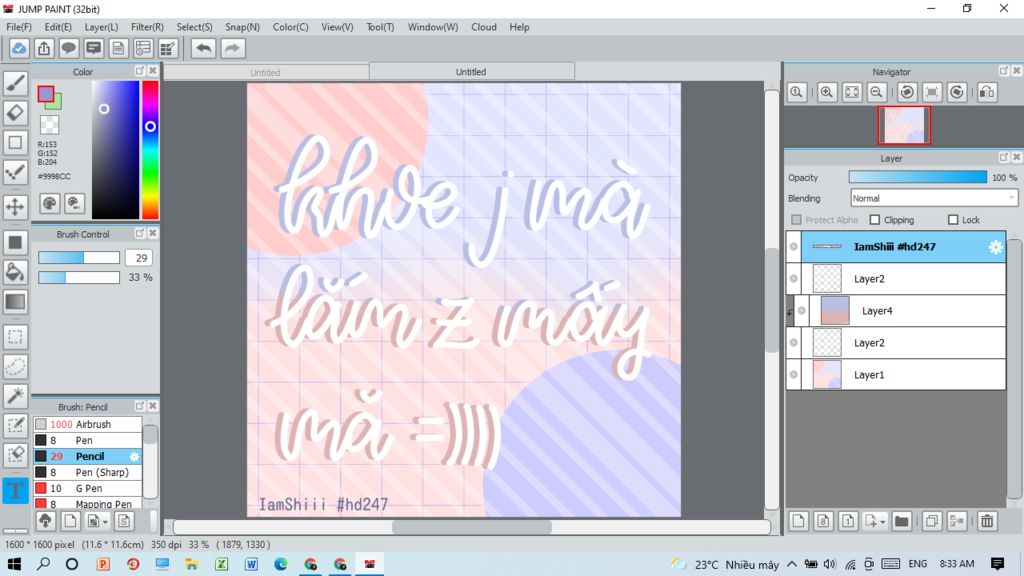Image resolution: width=1024 pixels, height=576 pixels.
Task: Enable the Lock checkbox
Action: tap(953, 219)
